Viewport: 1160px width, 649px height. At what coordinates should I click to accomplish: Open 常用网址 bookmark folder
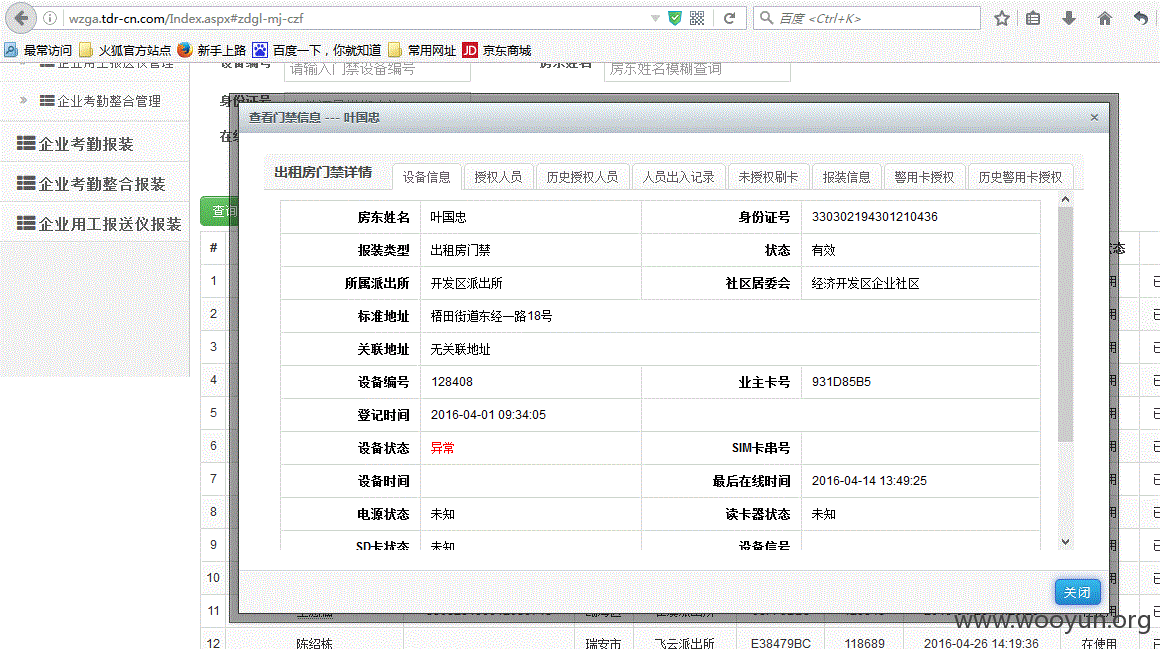(x=422, y=50)
